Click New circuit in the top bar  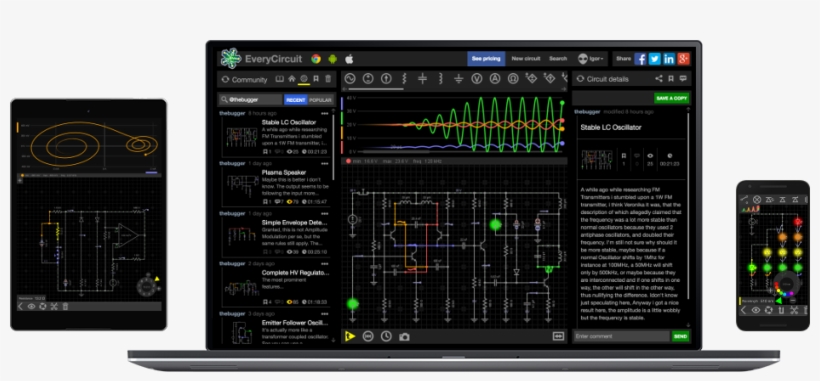[x=526, y=59]
